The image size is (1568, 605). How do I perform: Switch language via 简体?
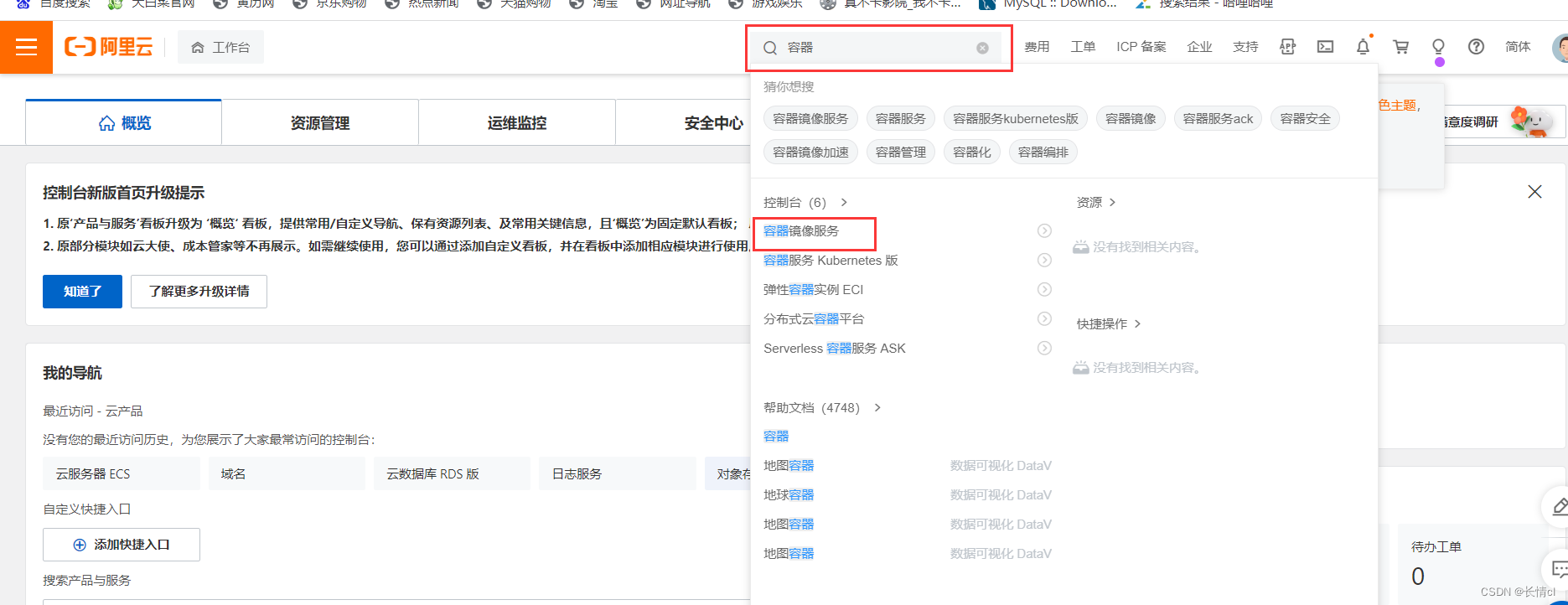point(1518,47)
